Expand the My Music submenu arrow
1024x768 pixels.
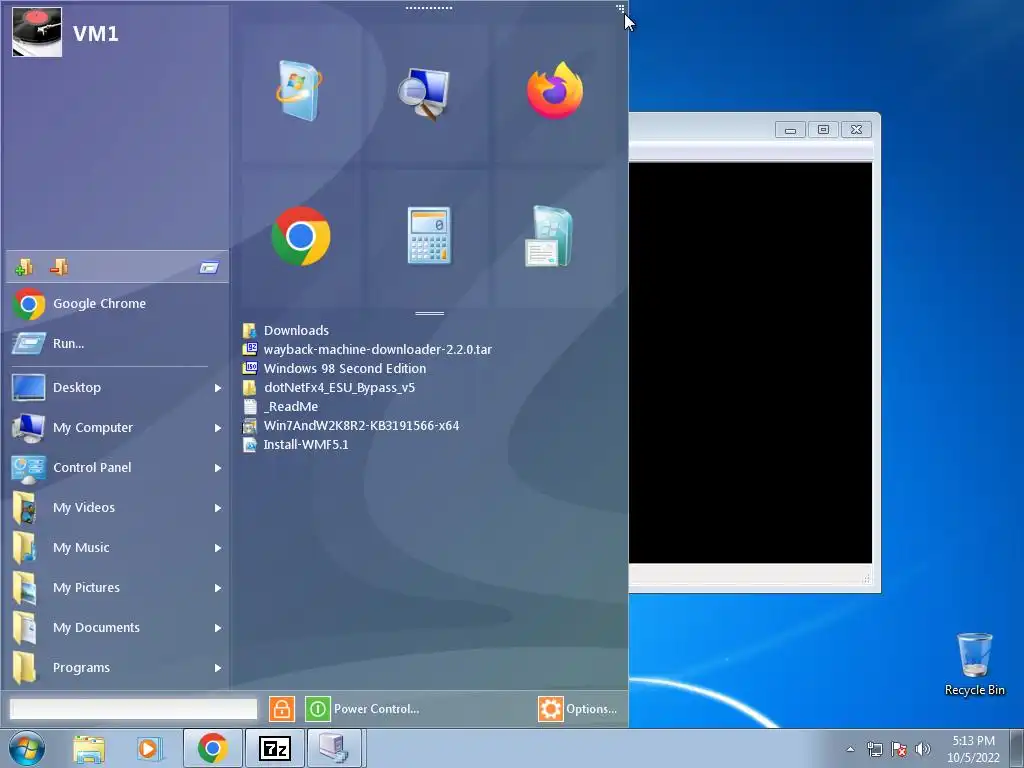coord(218,548)
